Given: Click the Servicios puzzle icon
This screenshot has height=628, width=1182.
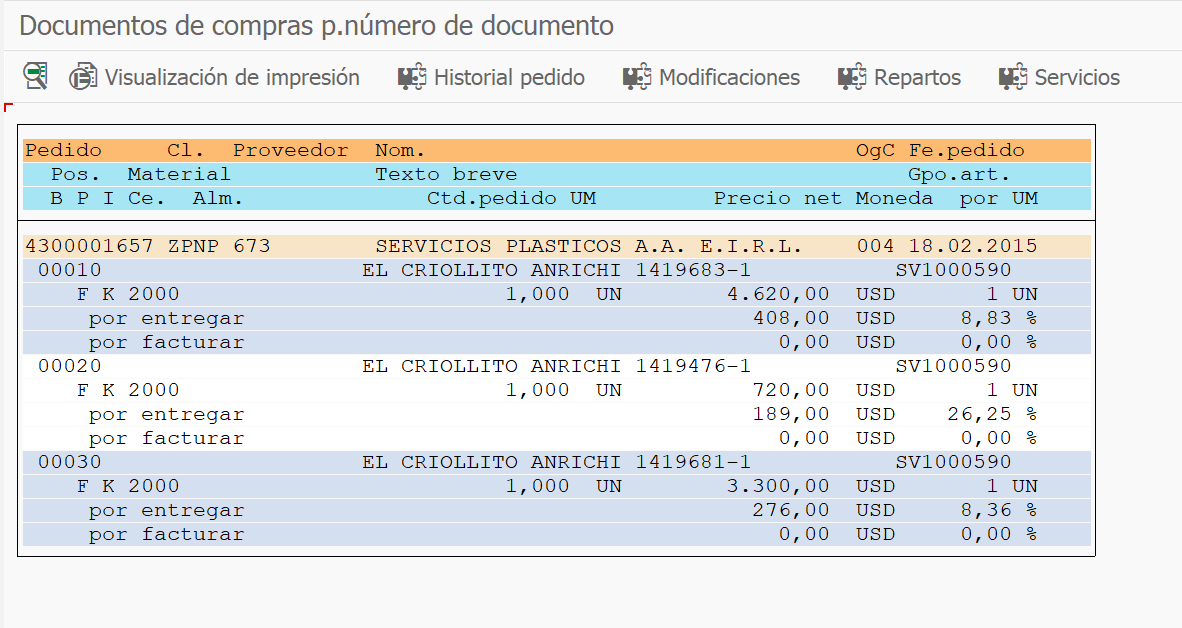Looking at the screenshot, I should [x=1013, y=77].
